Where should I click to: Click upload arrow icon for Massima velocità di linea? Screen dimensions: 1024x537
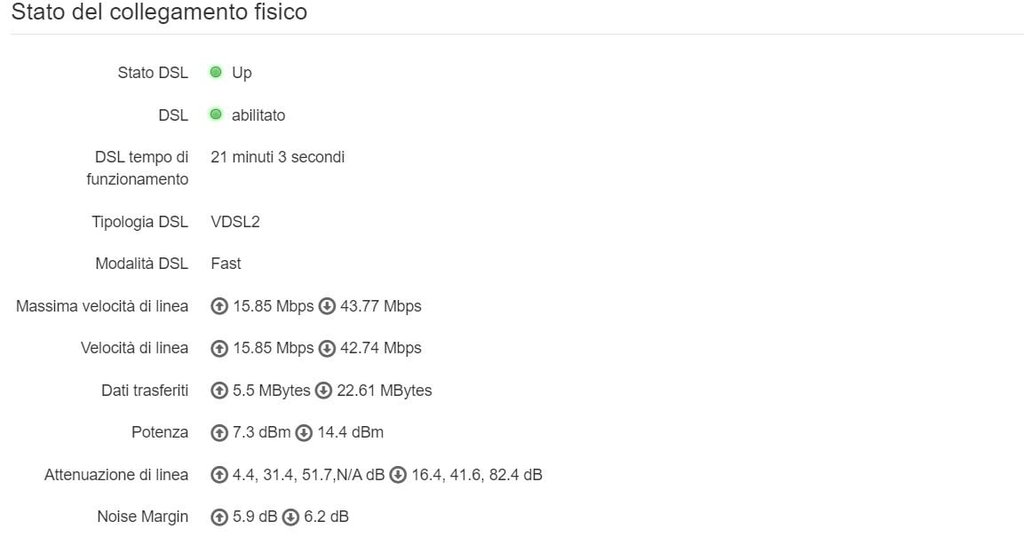(220, 306)
